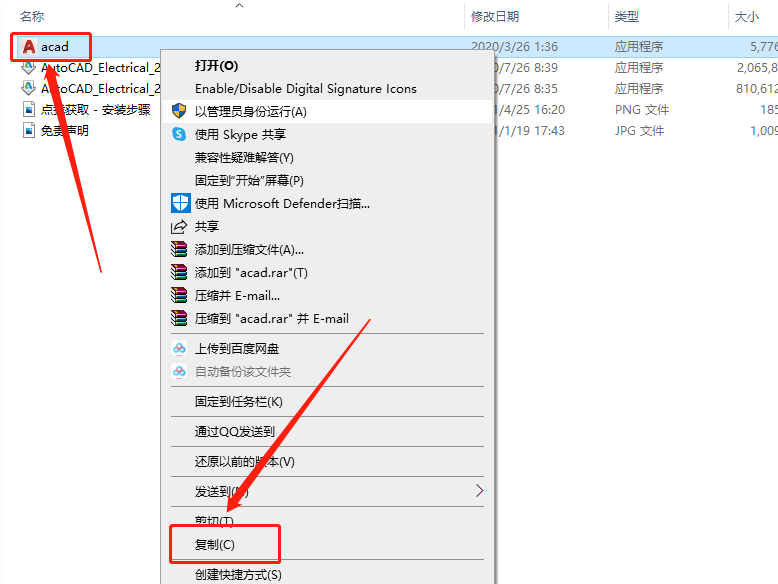Click the 免责声明 JPG file icon

click(x=29, y=130)
